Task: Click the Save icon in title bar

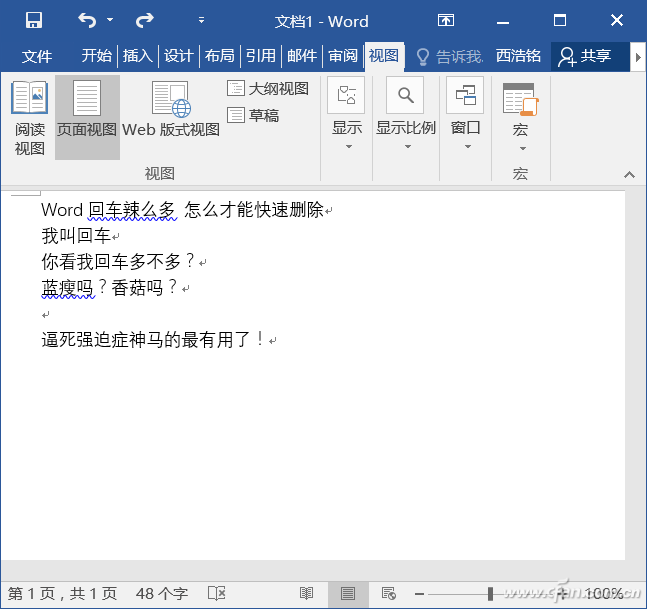Action: (33, 20)
